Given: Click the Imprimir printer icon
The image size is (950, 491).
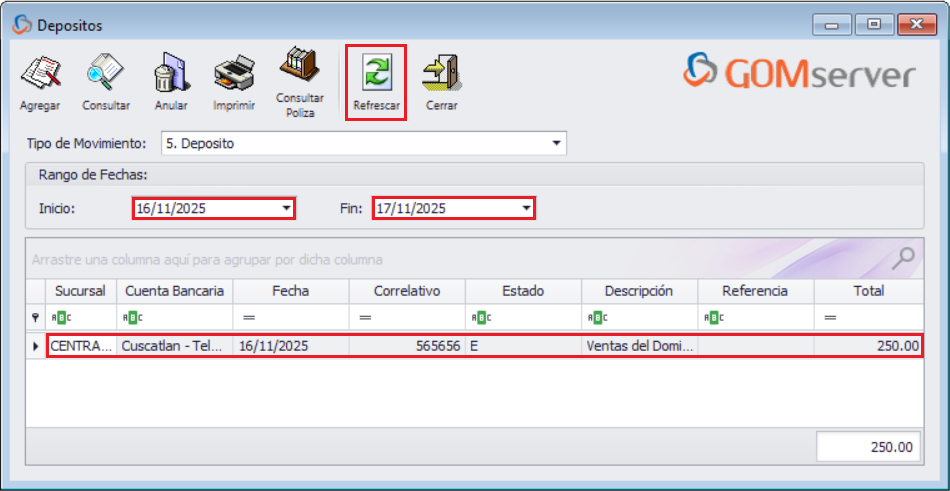Looking at the screenshot, I should click(x=234, y=73).
